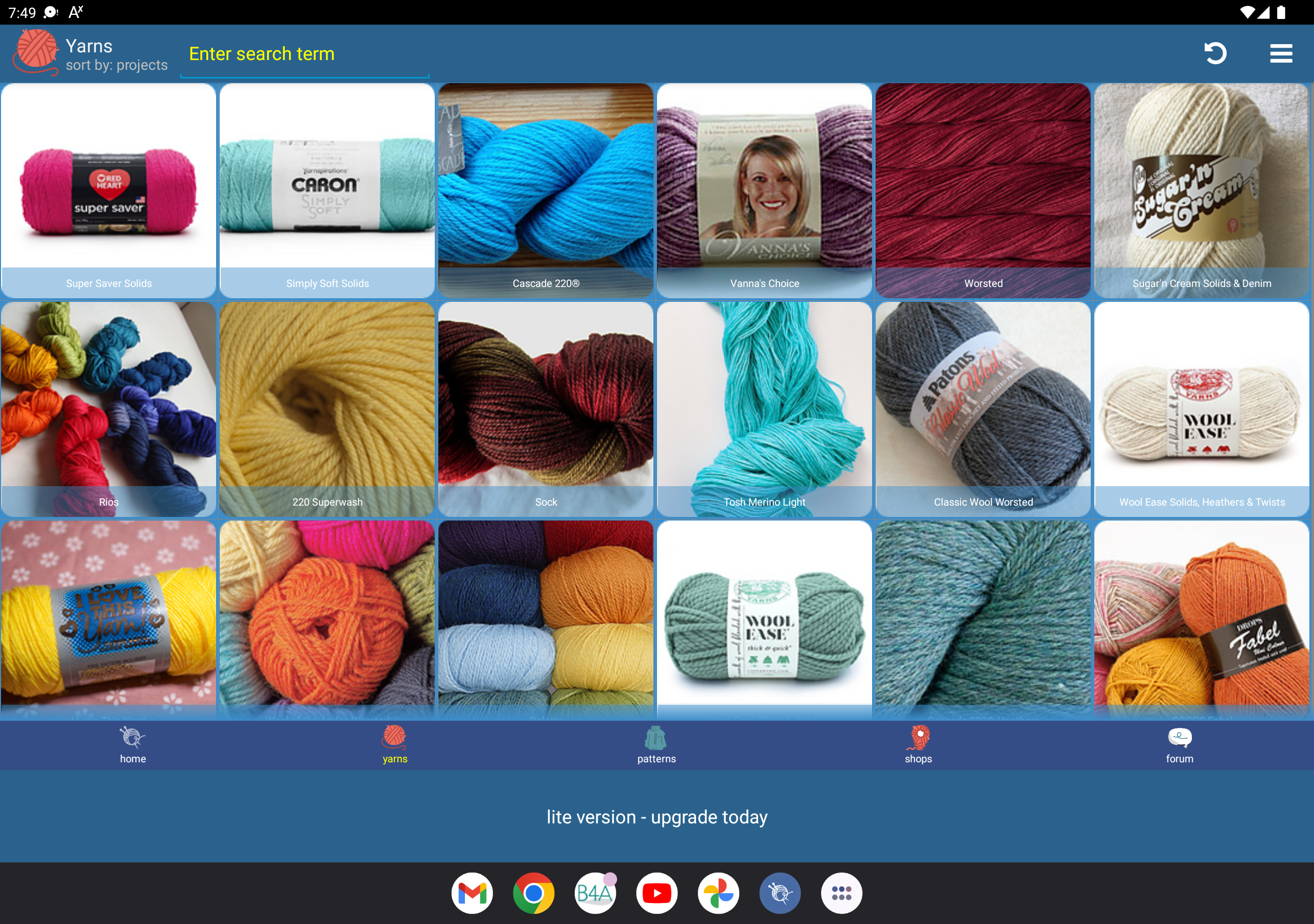Image resolution: width=1314 pixels, height=924 pixels.
Task: Select the Cascade 220 yarn tile
Action: [546, 190]
